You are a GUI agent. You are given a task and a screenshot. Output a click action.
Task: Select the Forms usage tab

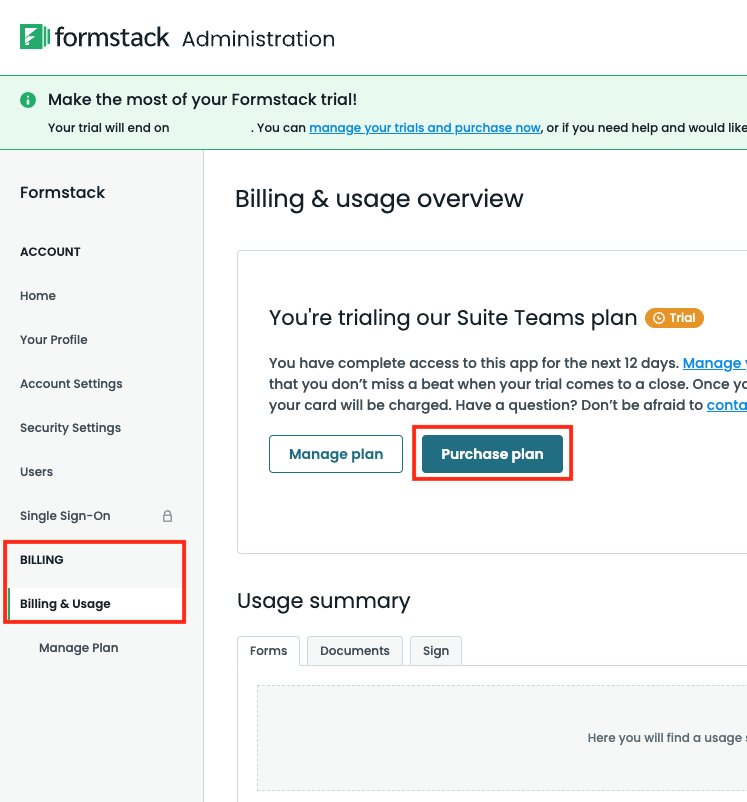268,651
